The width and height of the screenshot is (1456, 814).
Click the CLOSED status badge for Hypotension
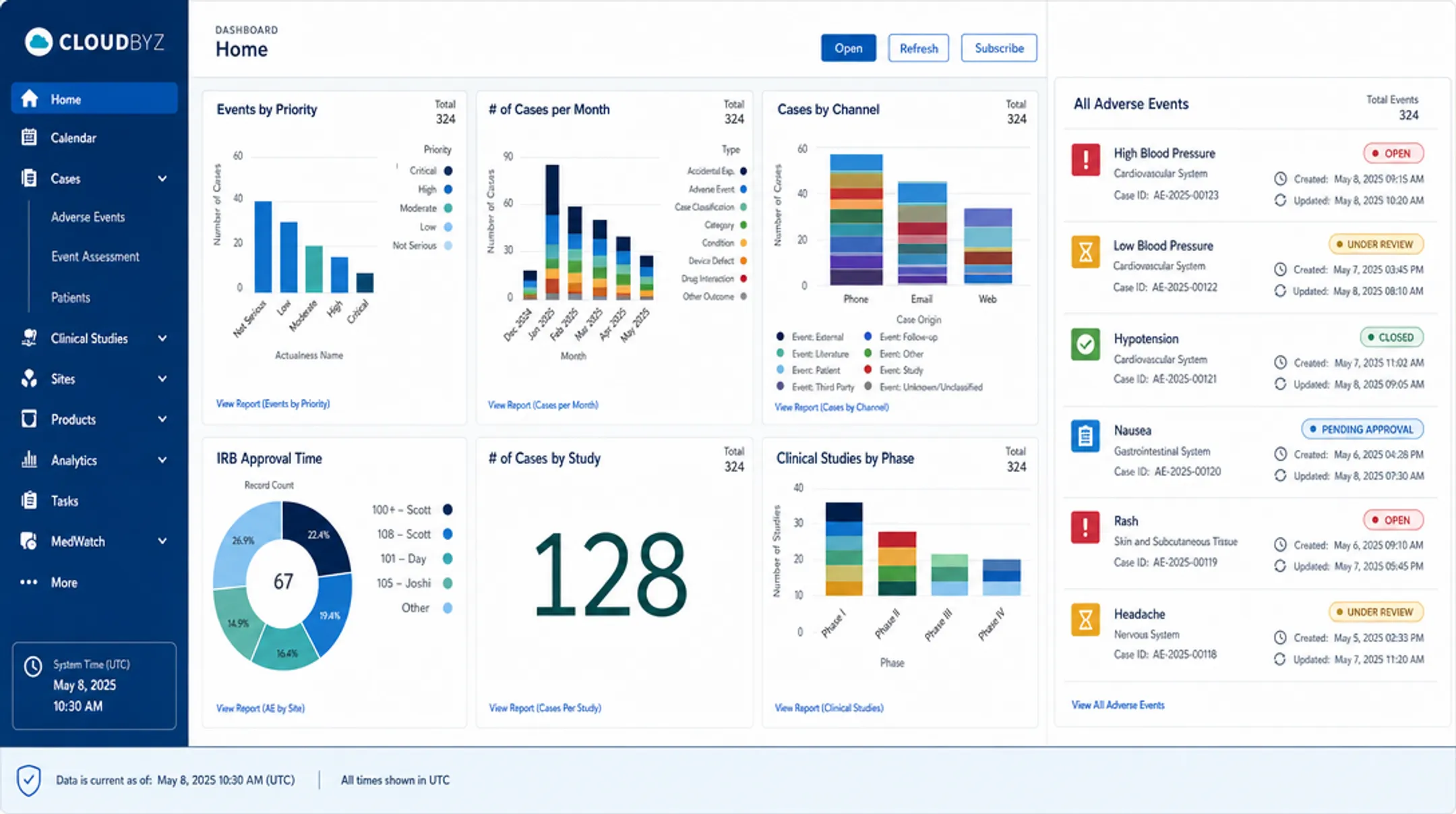1391,337
